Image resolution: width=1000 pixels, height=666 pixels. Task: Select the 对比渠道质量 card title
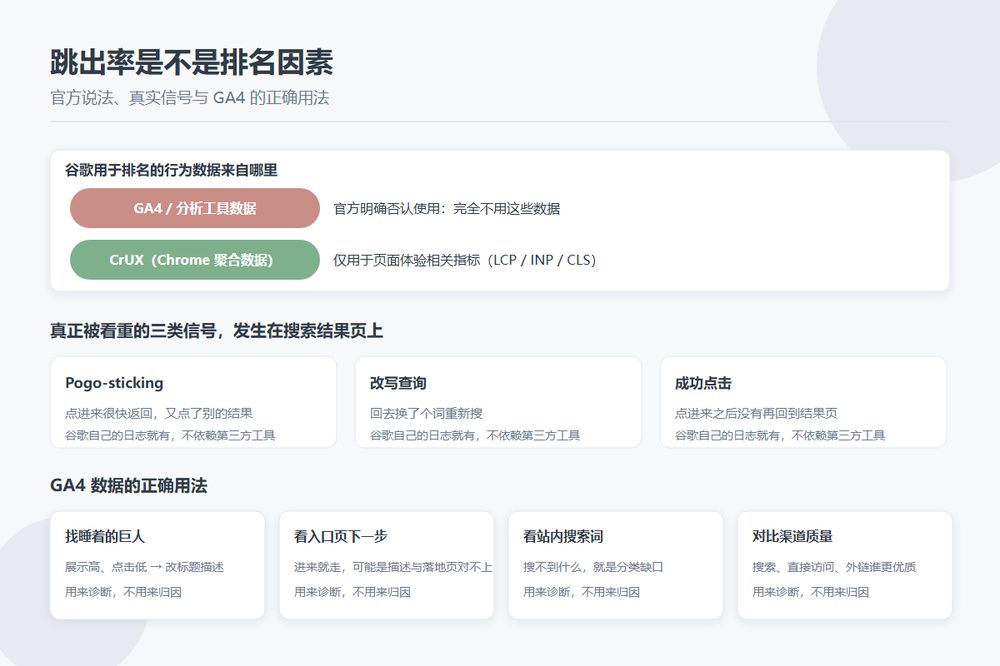(792, 536)
